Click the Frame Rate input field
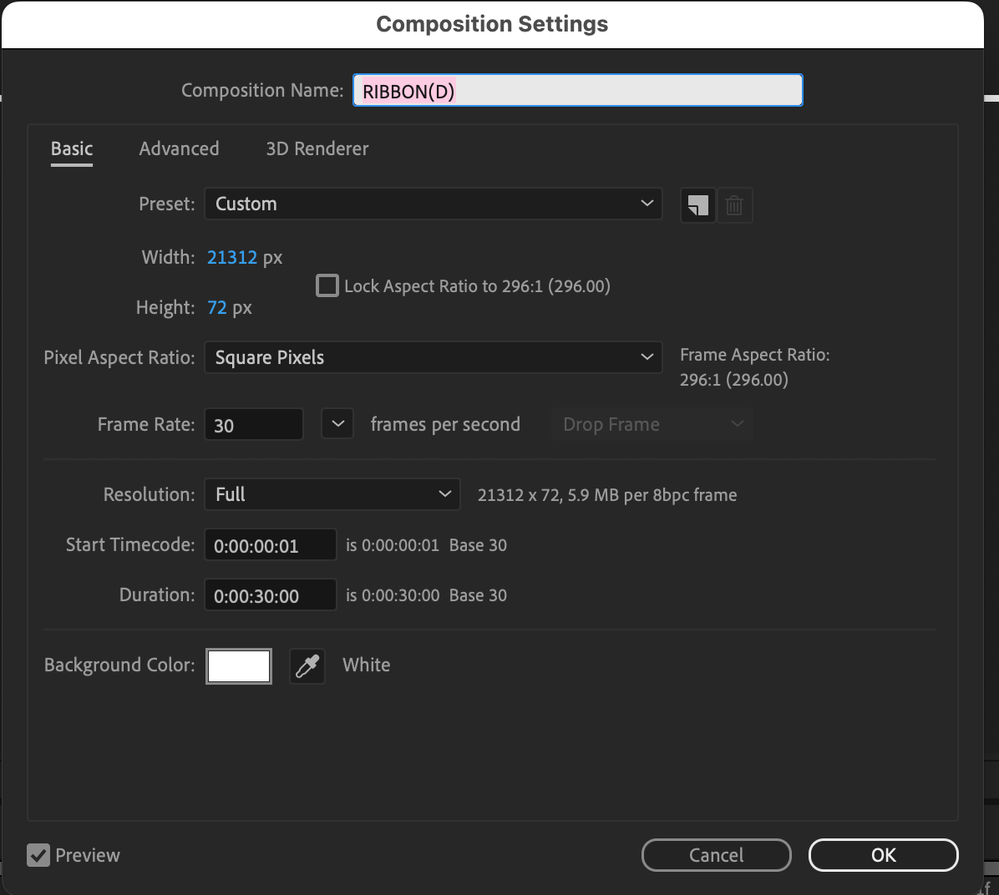This screenshot has height=895, width=999. tap(253, 425)
